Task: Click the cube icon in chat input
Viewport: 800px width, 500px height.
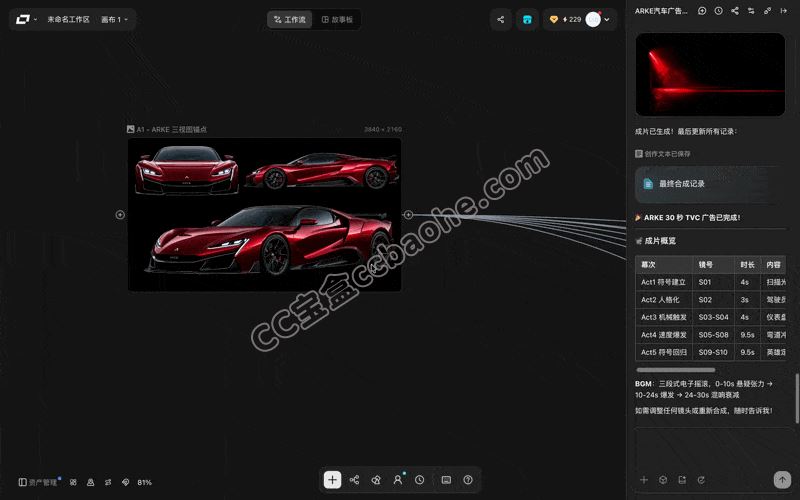Action: tap(663, 480)
